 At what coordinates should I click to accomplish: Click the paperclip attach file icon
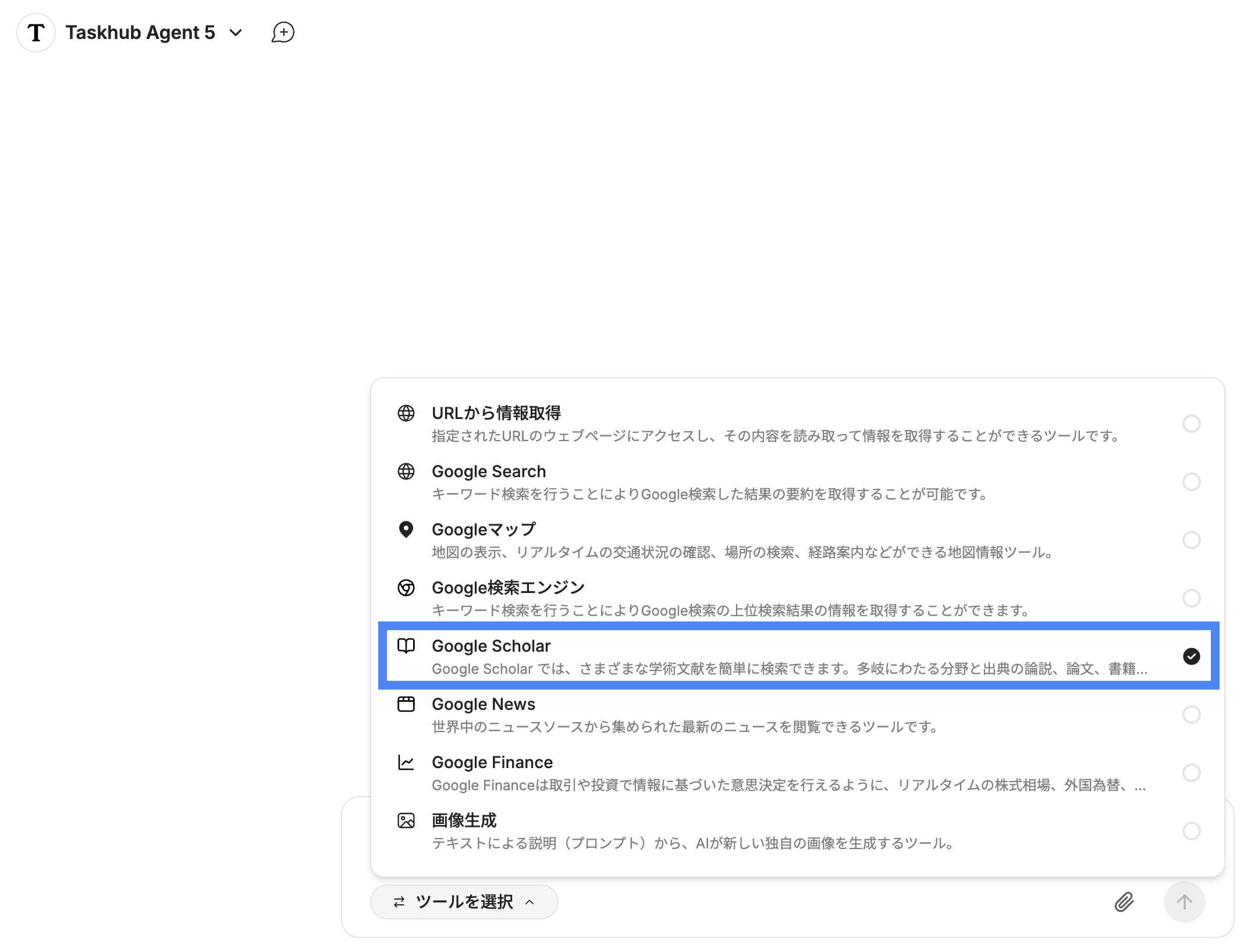[1124, 902]
